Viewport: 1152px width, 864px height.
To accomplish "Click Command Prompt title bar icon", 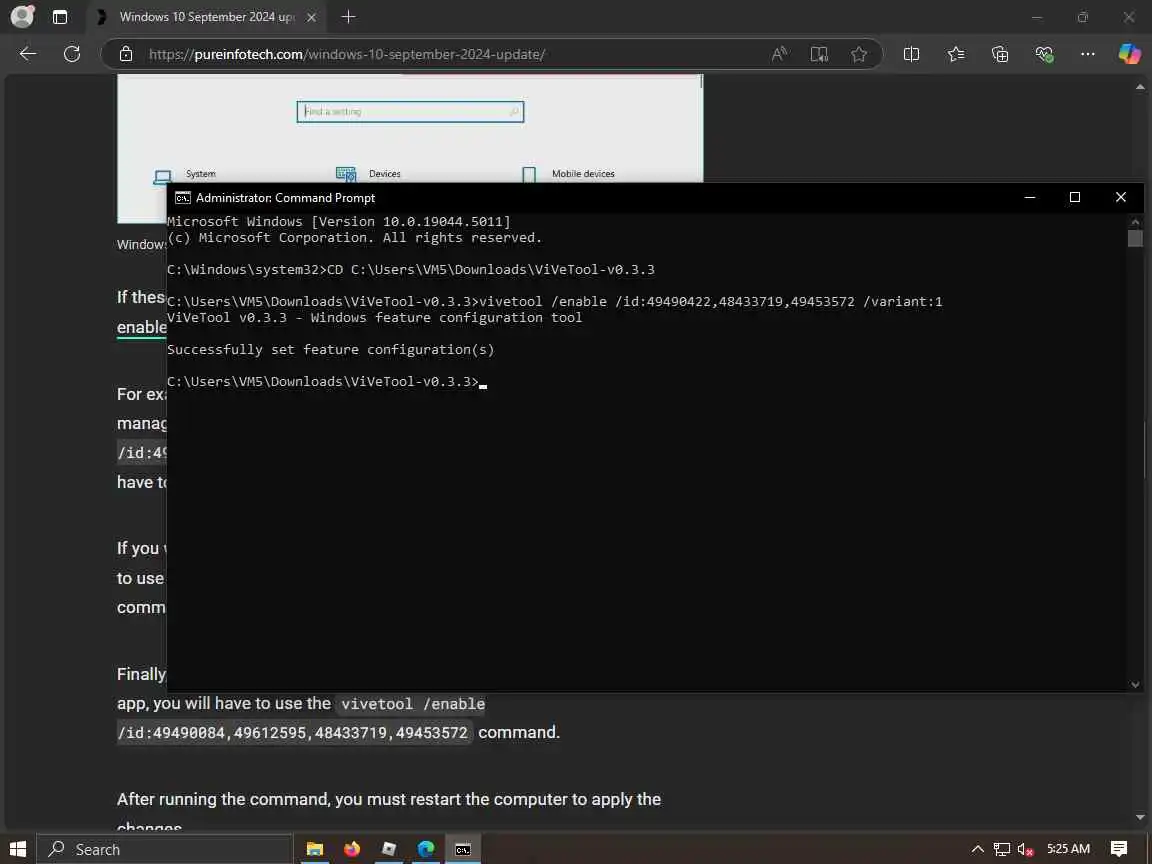I will click(x=182, y=198).
